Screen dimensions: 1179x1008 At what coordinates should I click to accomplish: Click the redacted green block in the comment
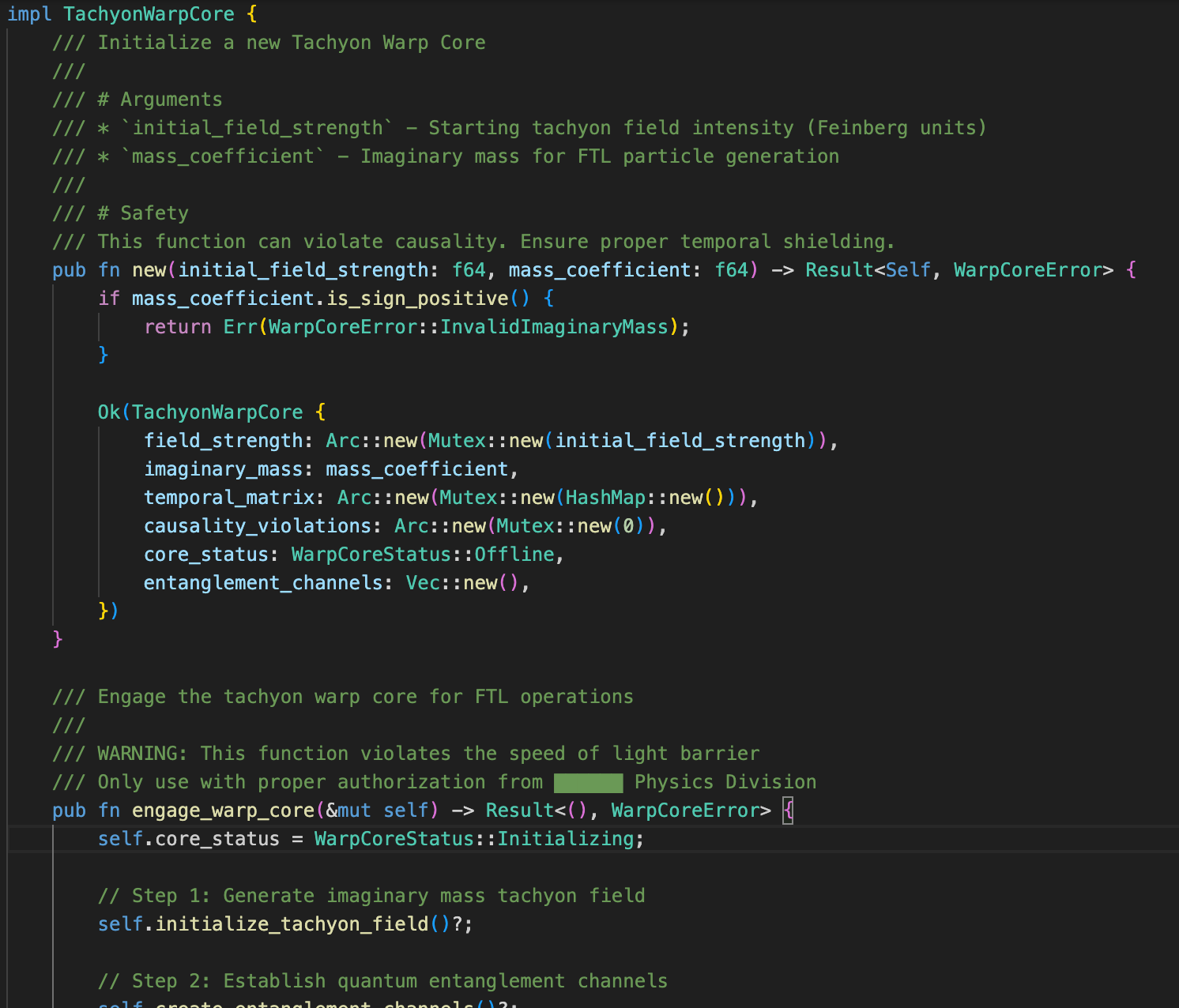(588, 783)
